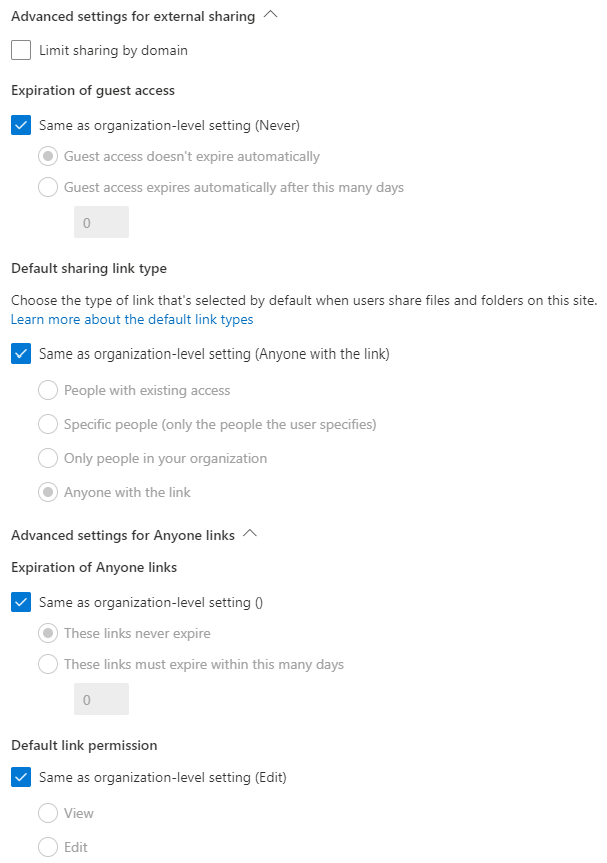Viewport: 607px width, 863px height.
Task: Choose Edit as default link permission
Action: click(48, 847)
